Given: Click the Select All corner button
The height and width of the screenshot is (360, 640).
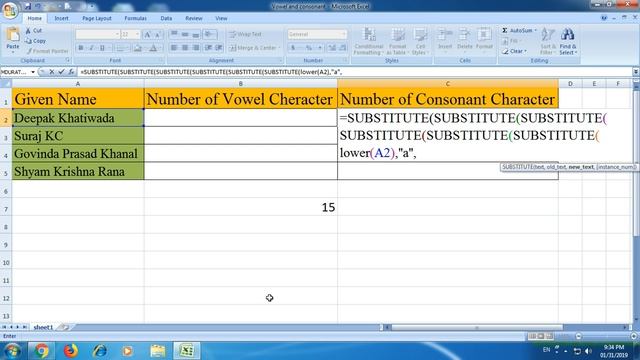Looking at the screenshot, I should [6, 83].
